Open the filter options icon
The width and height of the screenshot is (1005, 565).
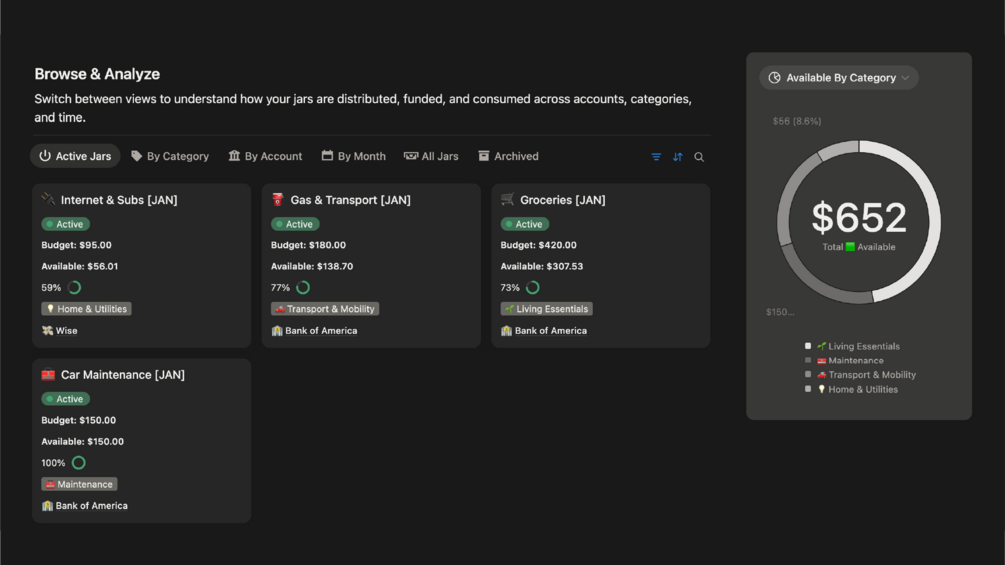[656, 157]
